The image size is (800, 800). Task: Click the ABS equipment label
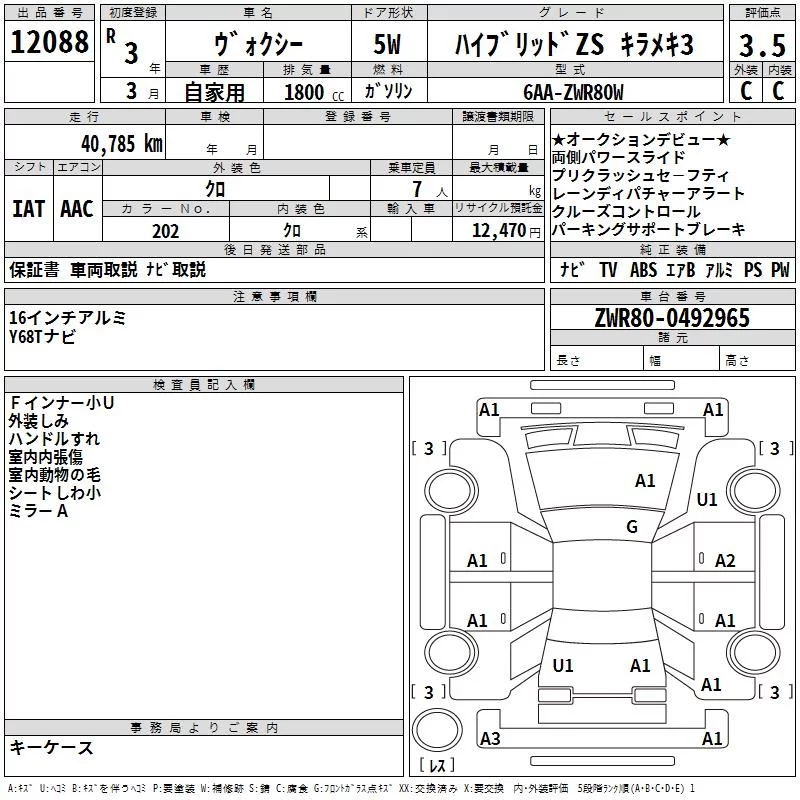pyautogui.click(x=643, y=270)
